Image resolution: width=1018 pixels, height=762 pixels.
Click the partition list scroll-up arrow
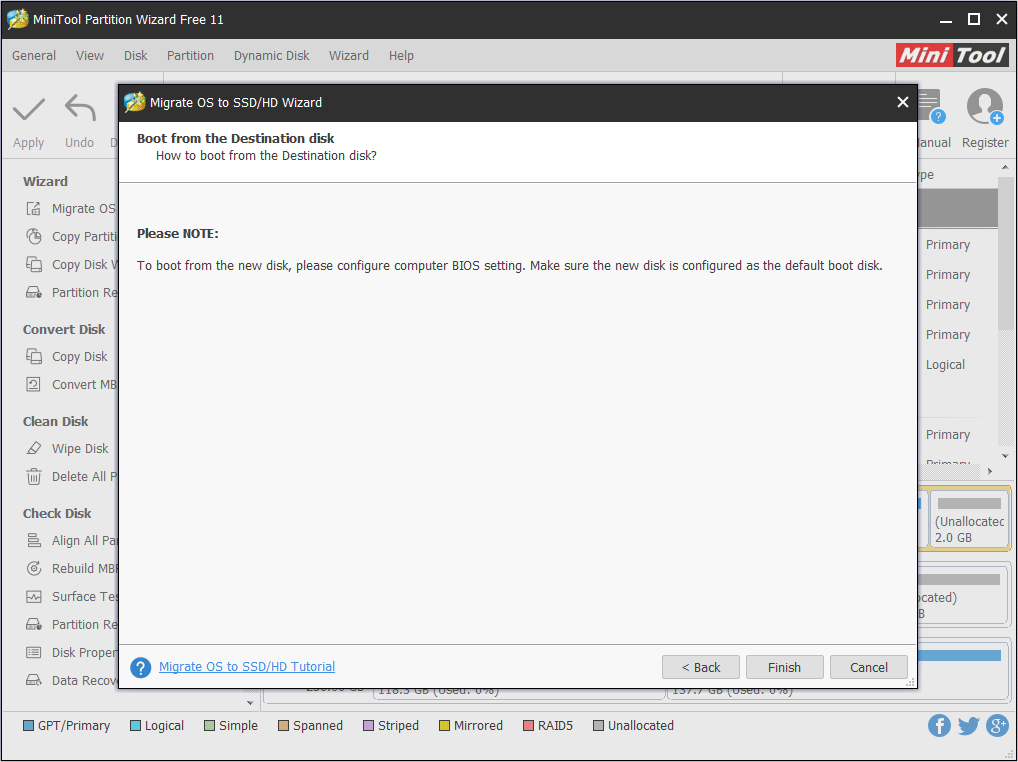(x=1005, y=167)
